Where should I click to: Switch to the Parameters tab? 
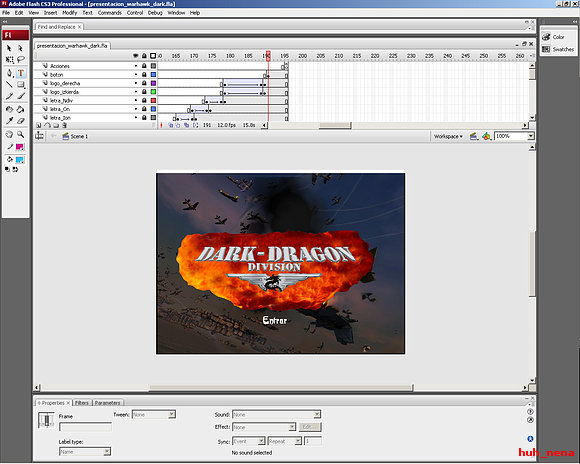(x=107, y=403)
